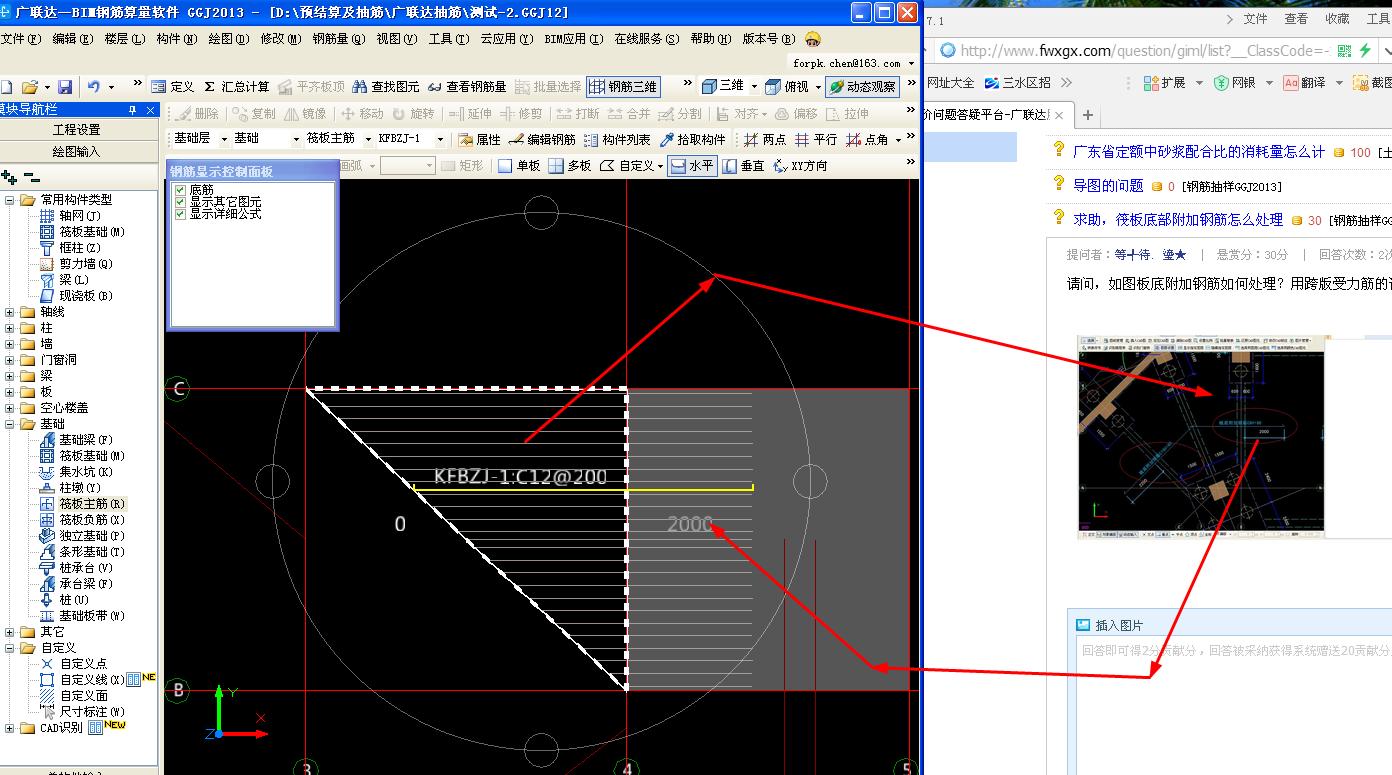Expand the 轴线 tree folder
Screen dimensions: 1392x775
11,312
